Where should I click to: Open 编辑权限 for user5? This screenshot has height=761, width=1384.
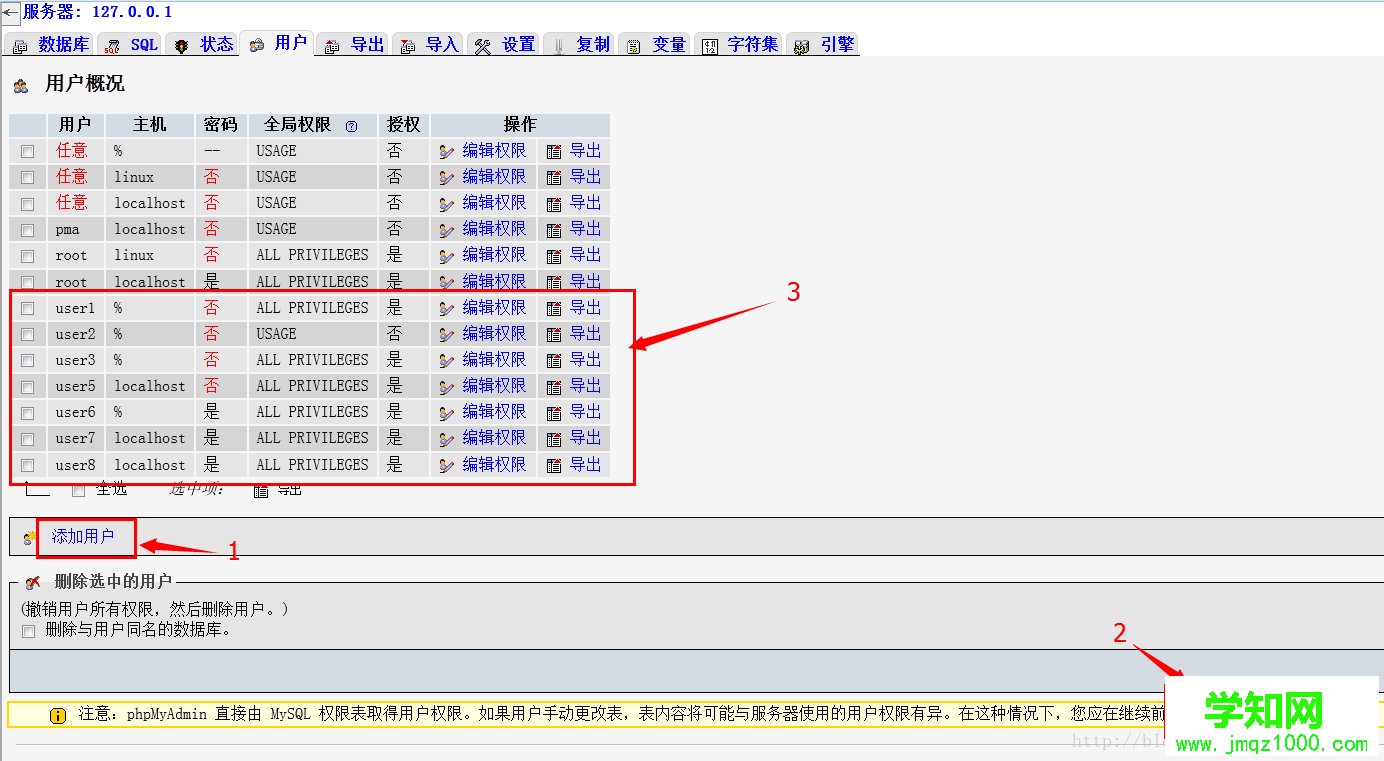(x=494, y=386)
